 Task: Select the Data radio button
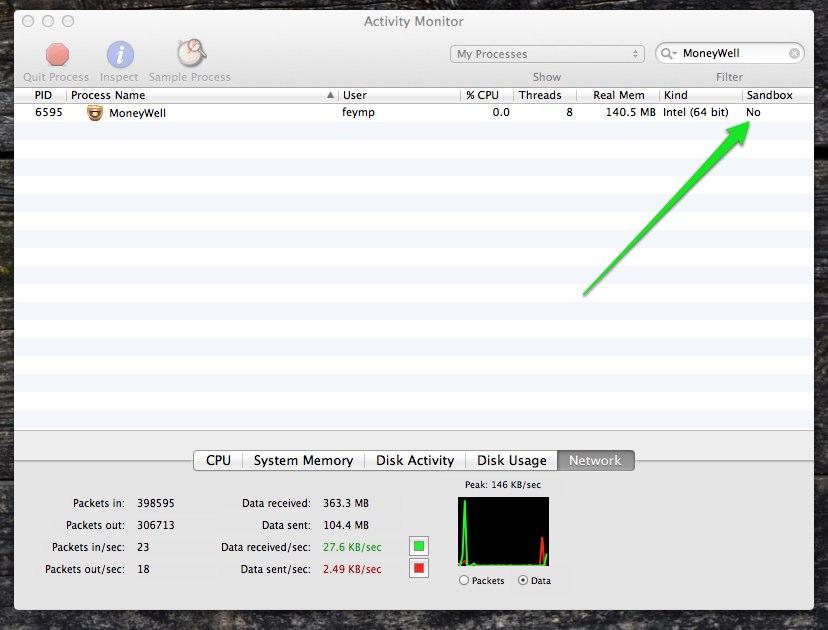point(524,580)
